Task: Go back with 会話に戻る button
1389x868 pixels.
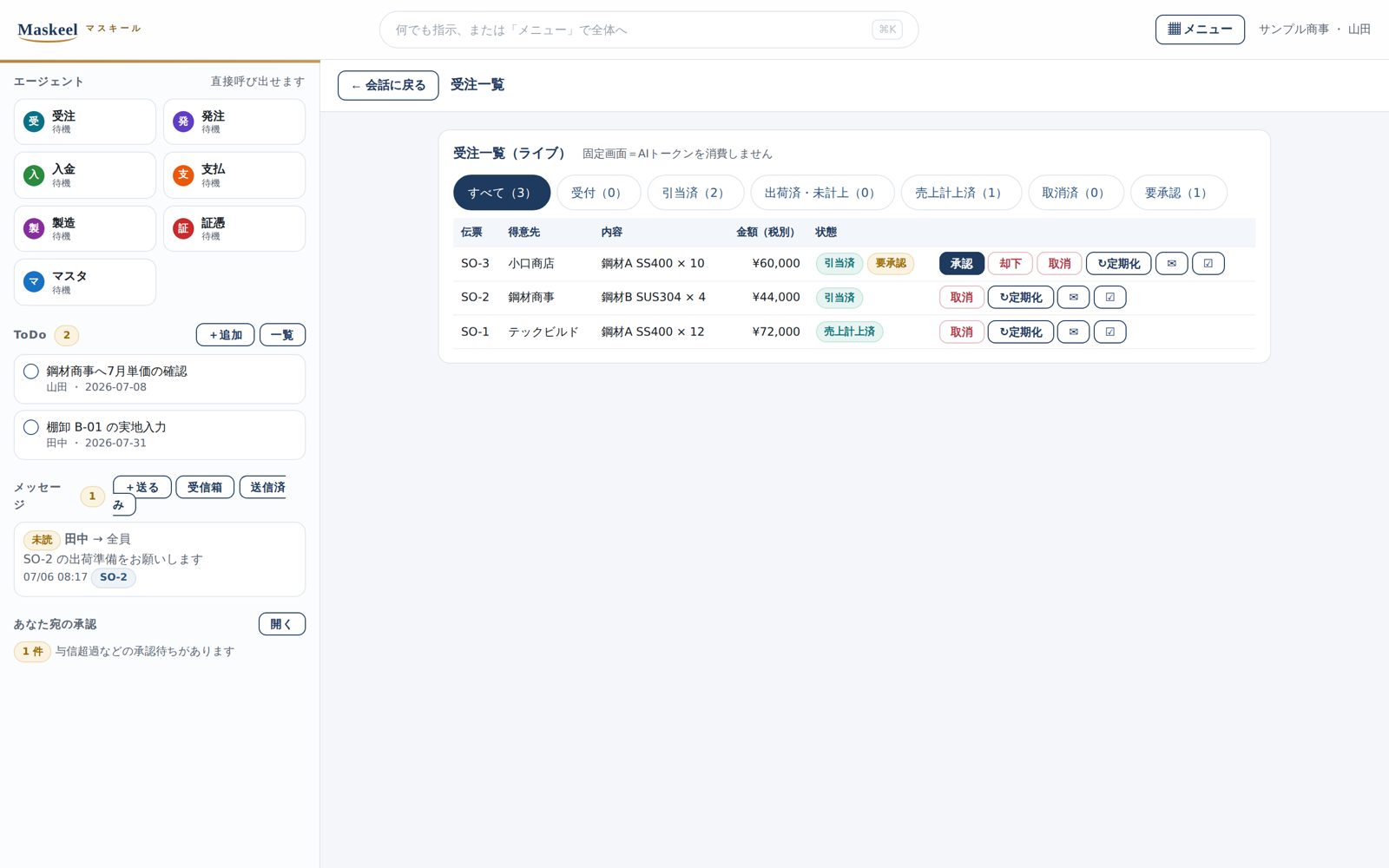Action: point(388,85)
